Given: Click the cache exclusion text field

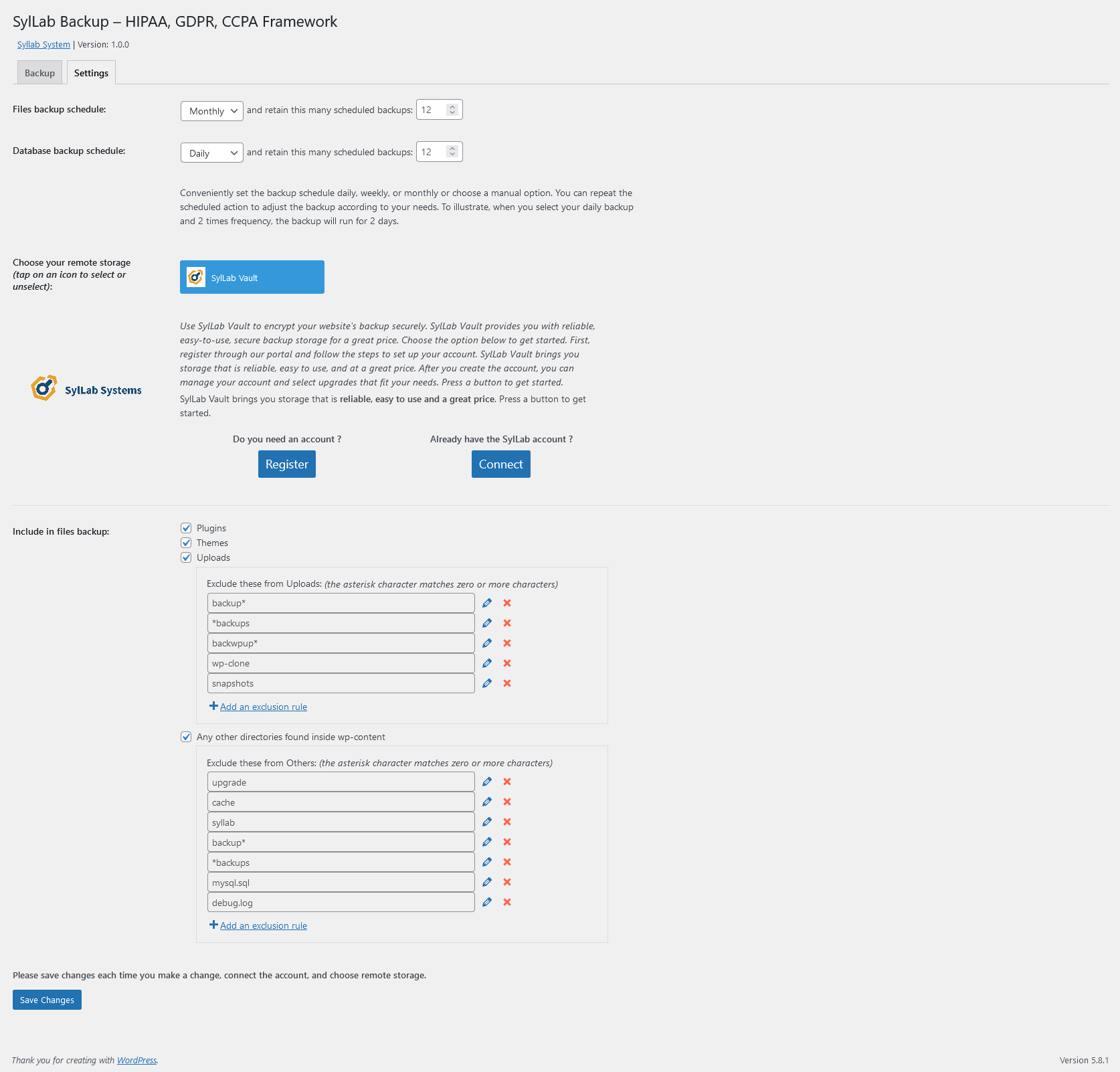Looking at the screenshot, I should coord(341,802).
